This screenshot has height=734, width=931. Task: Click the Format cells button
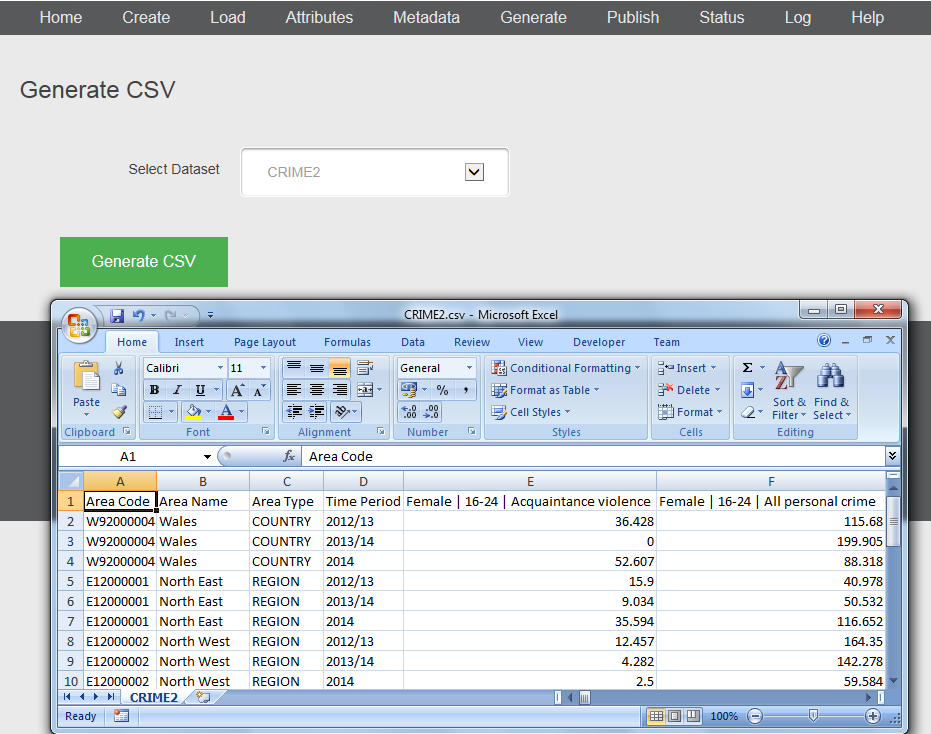coord(690,412)
